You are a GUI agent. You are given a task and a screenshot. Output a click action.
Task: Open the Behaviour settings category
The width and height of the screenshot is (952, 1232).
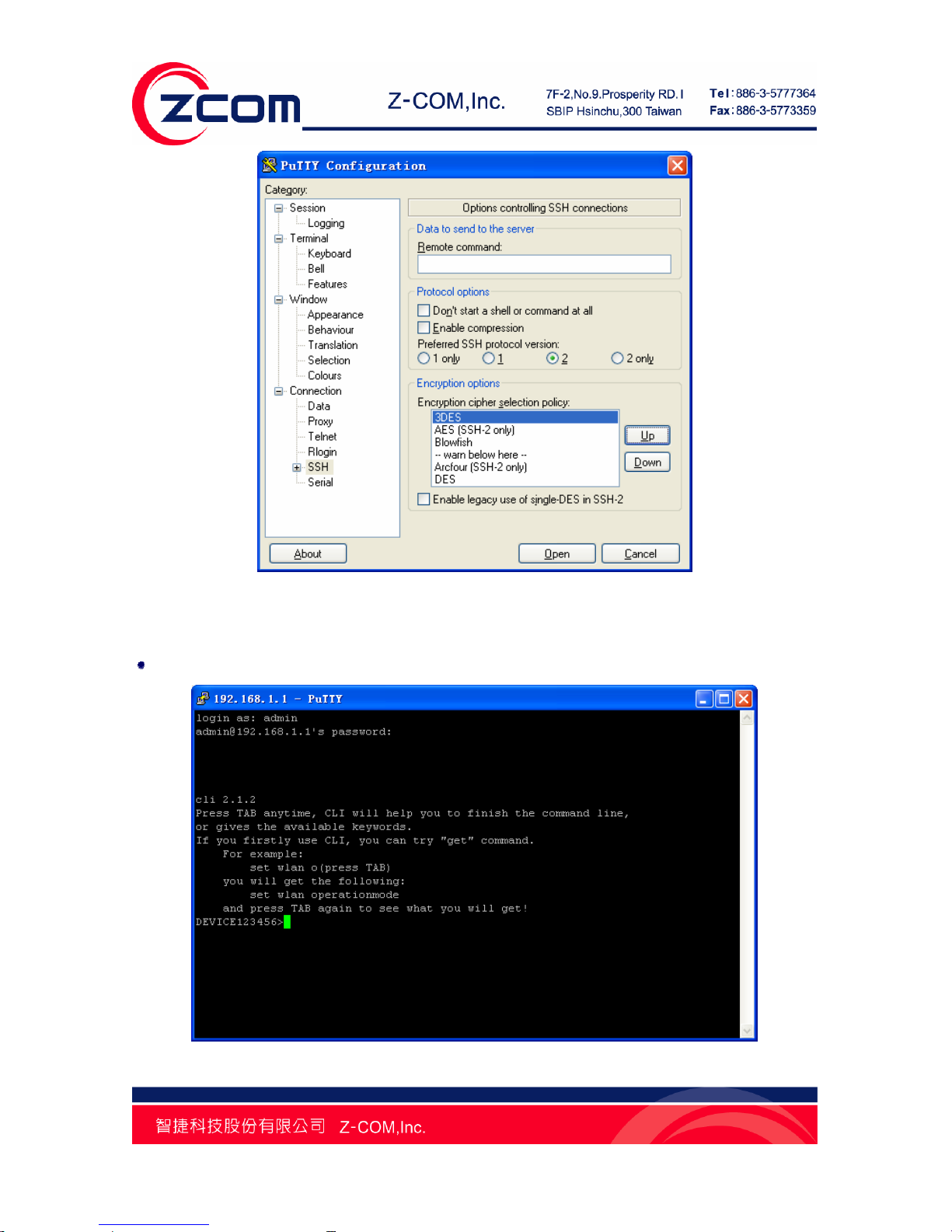330,330
